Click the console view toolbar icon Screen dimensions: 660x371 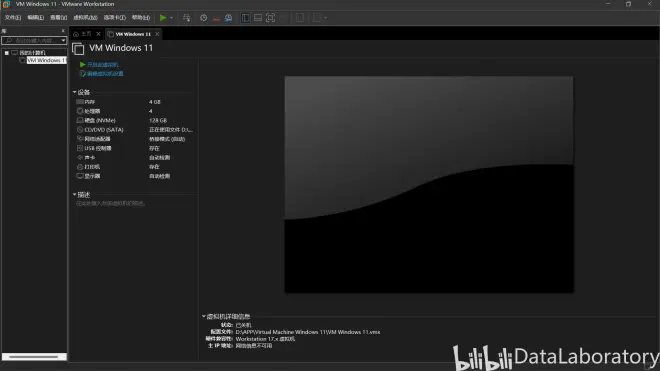(x=300, y=18)
